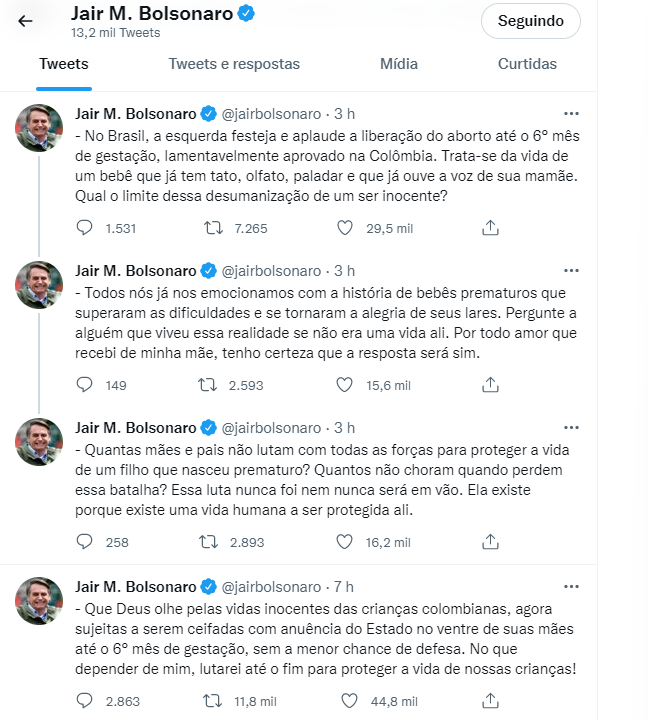Click the back arrow icon

coord(25,20)
